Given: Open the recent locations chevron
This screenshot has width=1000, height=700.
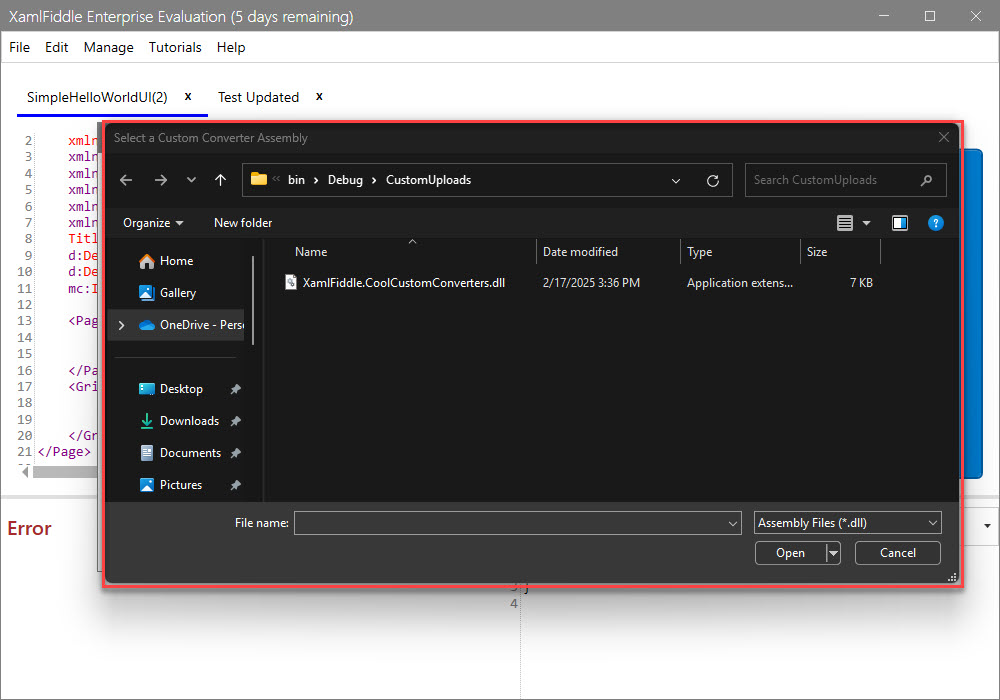Looking at the screenshot, I should 191,180.
